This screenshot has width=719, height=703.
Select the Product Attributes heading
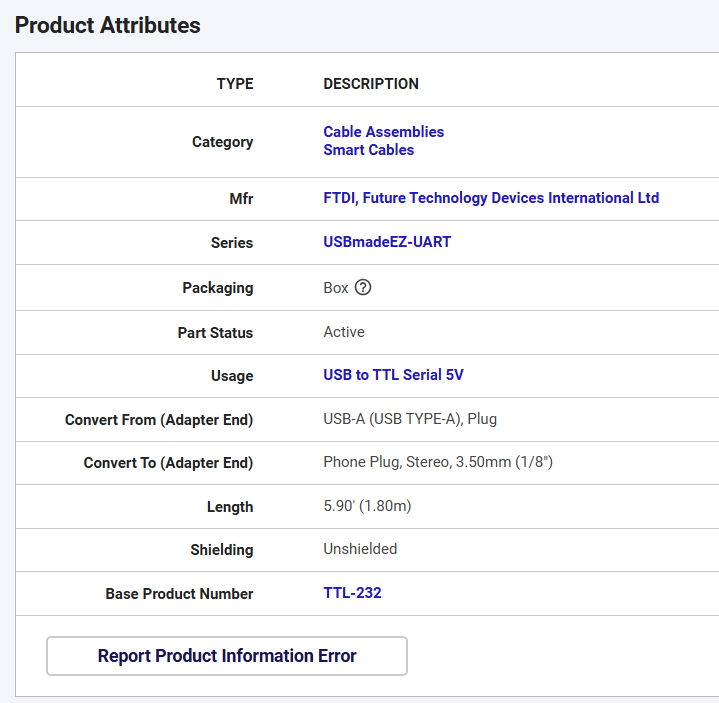pos(108,25)
